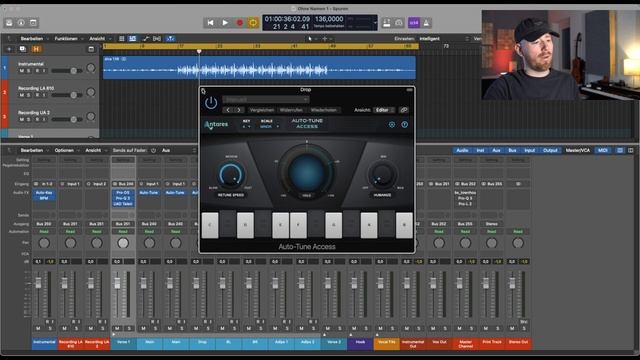Select the blue Instrumental audio region

[x=259, y=68]
